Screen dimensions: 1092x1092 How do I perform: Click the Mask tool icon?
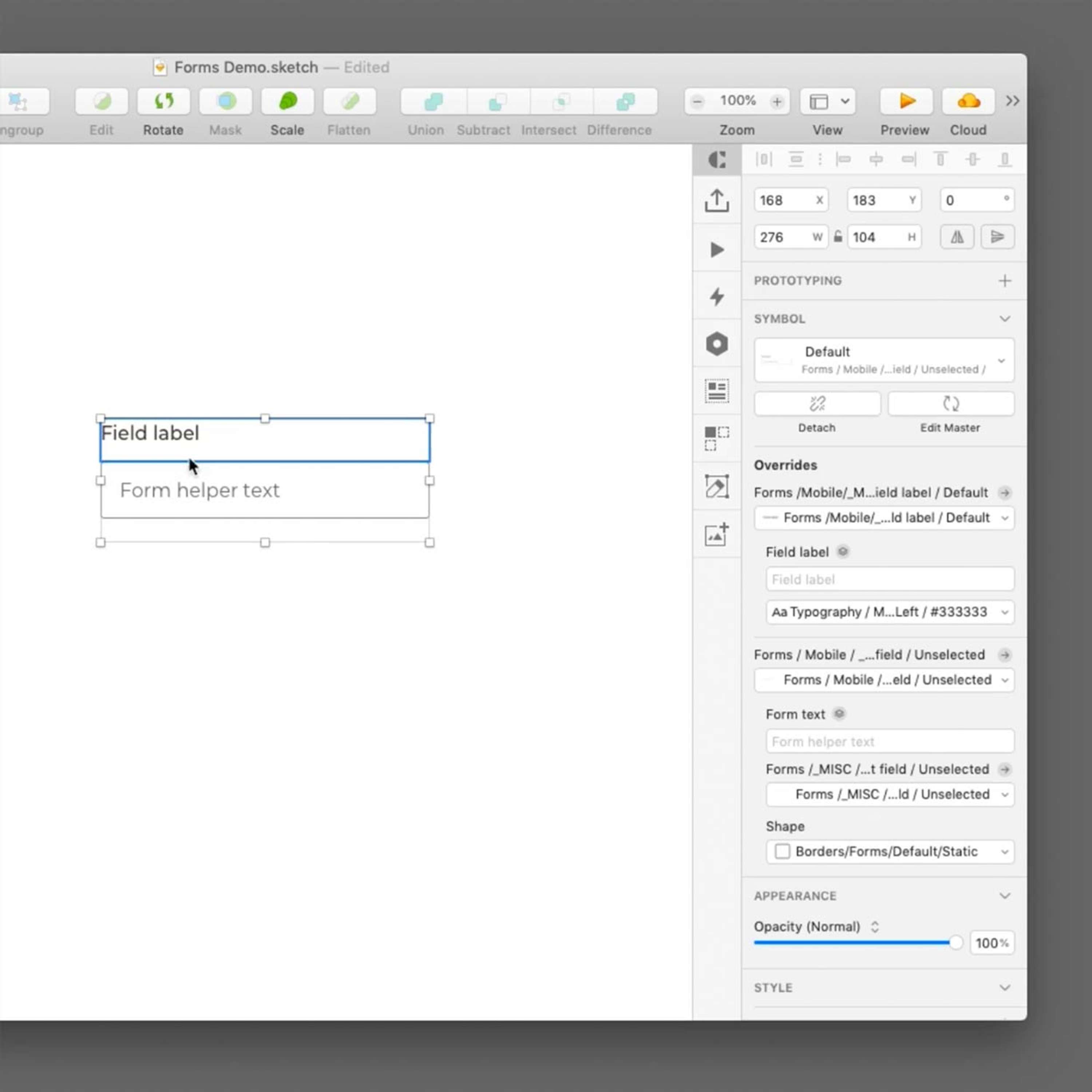pyautogui.click(x=226, y=102)
